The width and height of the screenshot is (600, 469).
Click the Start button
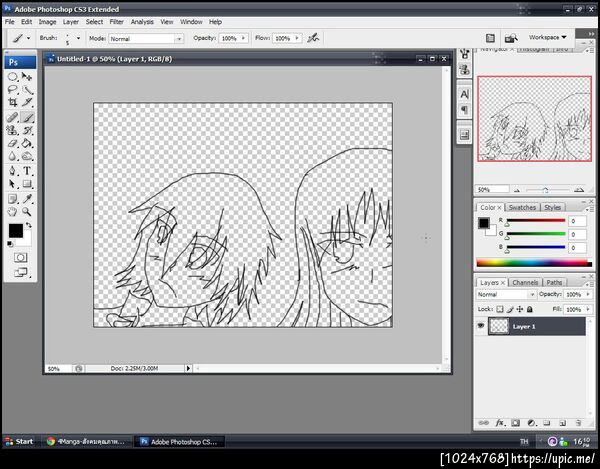(19, 441)
